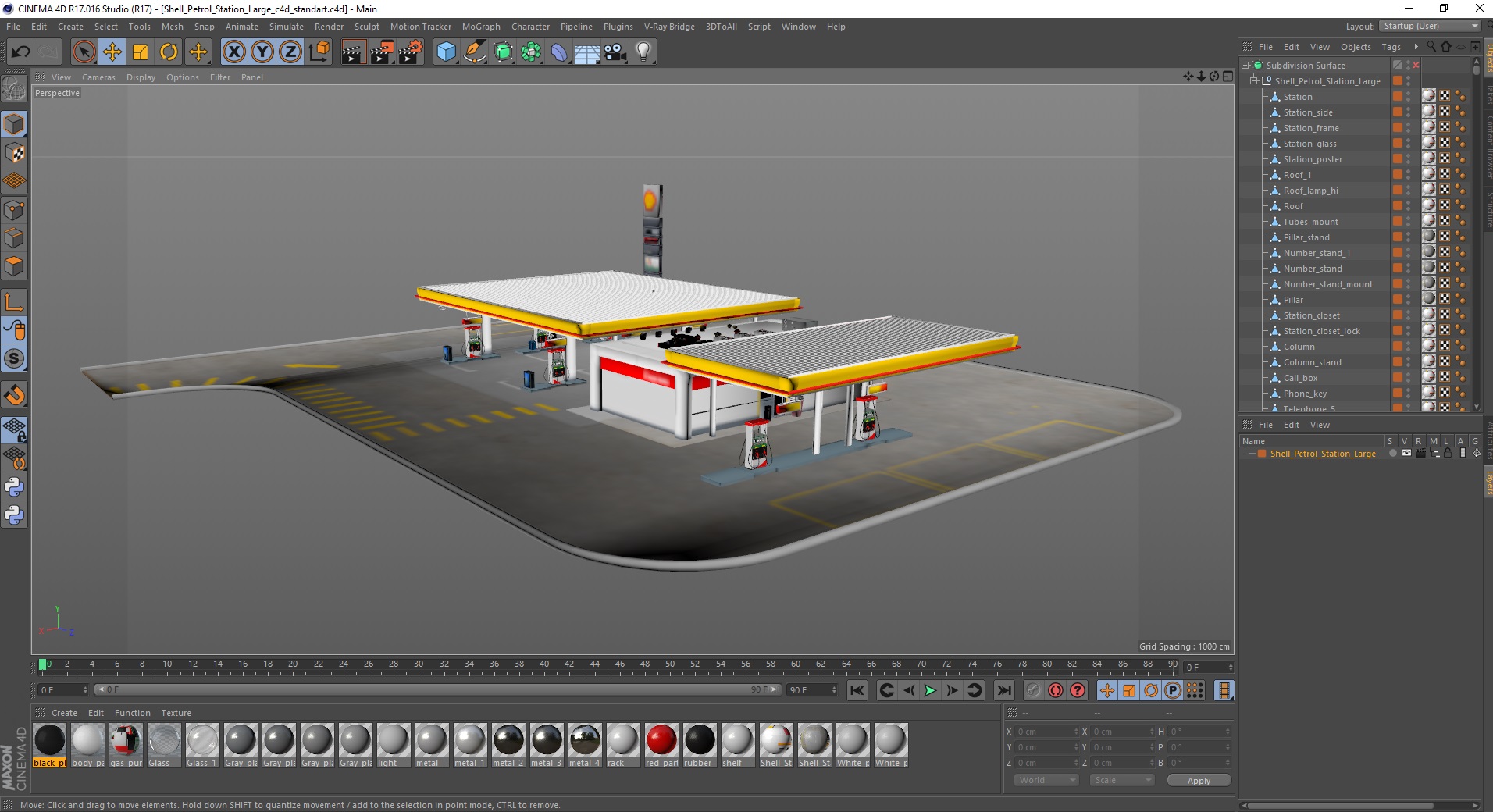Toggle Y axis lock

[262, 52]
